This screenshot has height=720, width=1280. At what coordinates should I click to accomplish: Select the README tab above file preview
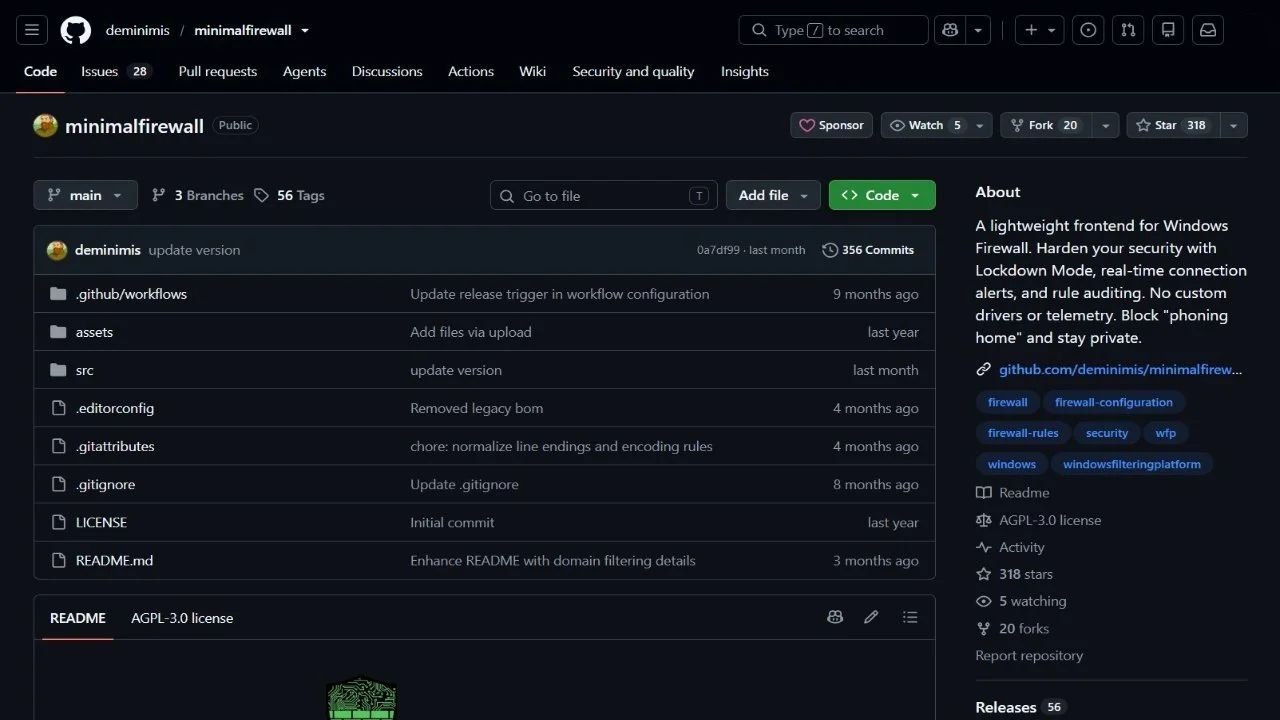[78, 618]
